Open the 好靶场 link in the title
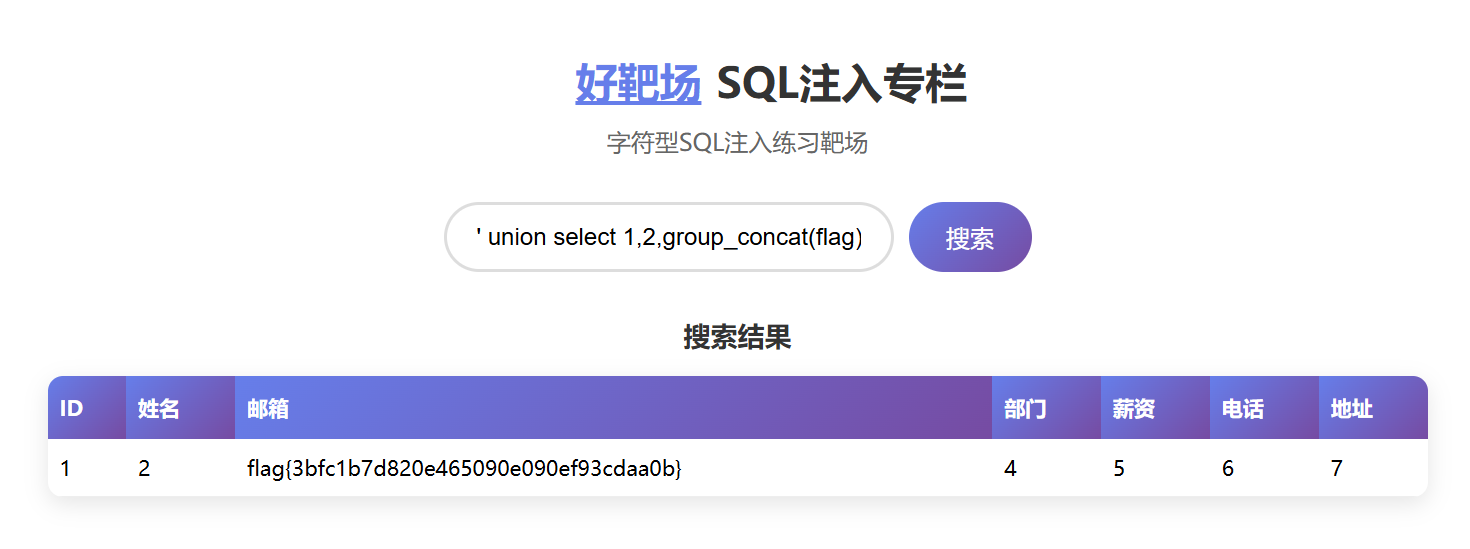Screen dimensions: 1470x549 point(638,84)
